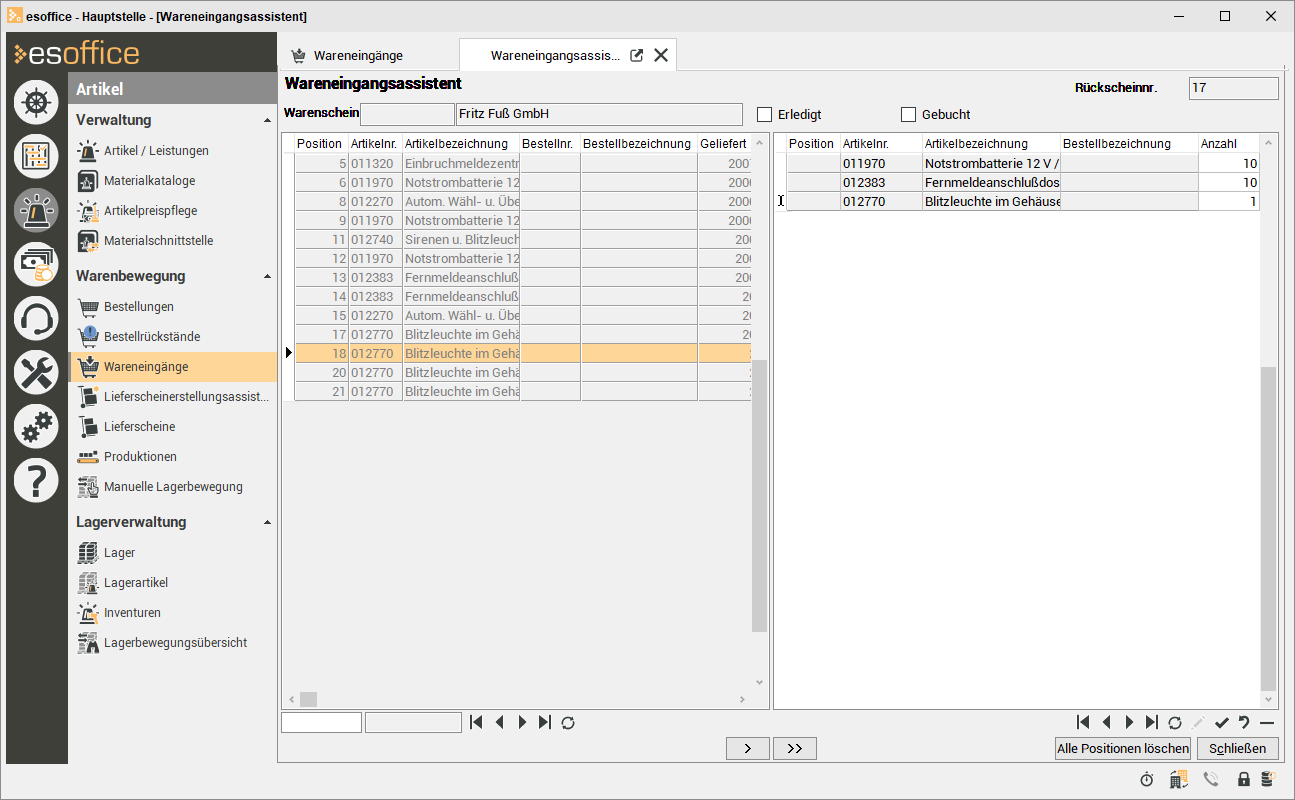Image resolution: width=1295 pixels, height=800 pixels.
Task: Switch to the Wareneingänge tab
Action: pyautogui.click(x=357, y=56)
